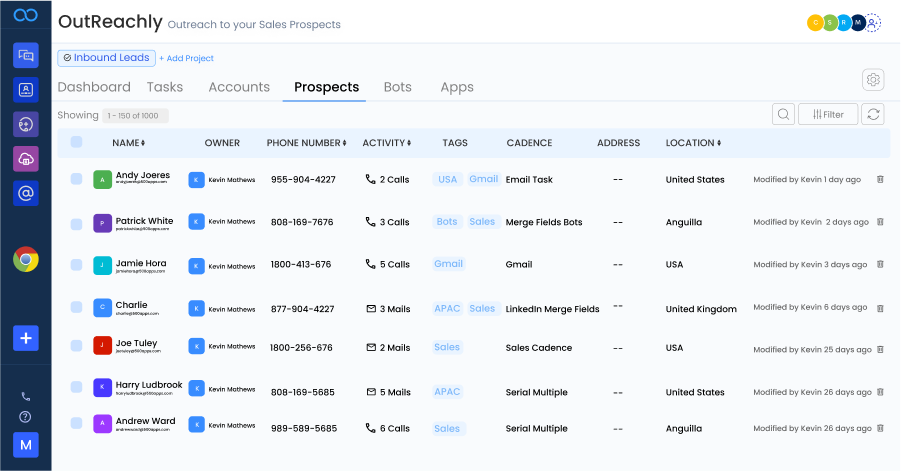Open the email @ sidebar icon
901x471 pixels.
pyautogui.click(x=26, y=193)
